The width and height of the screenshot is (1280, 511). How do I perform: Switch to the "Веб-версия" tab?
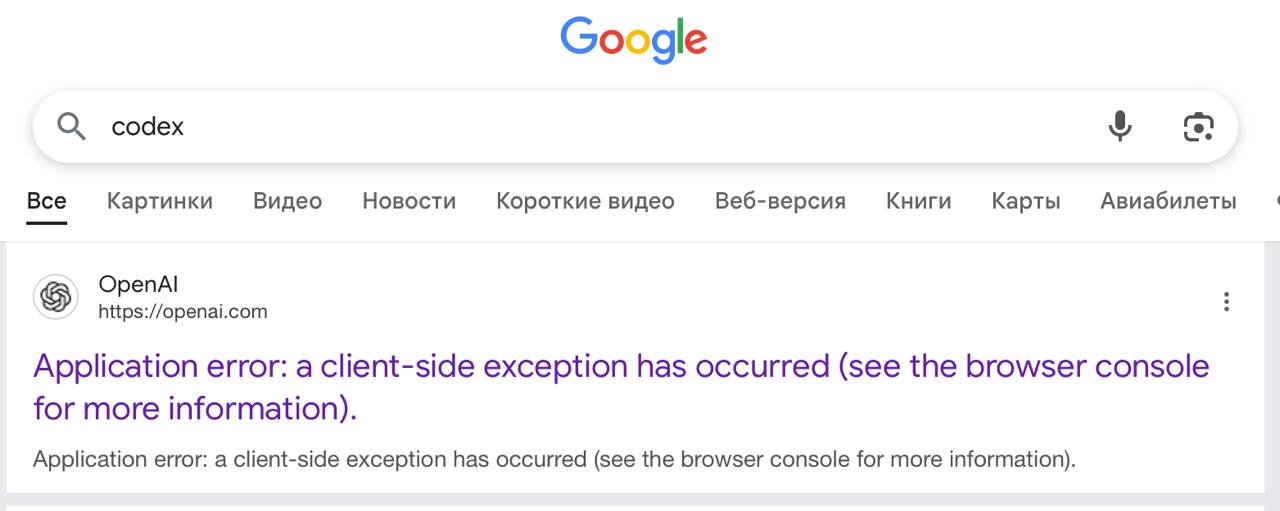tap(780, 201)
